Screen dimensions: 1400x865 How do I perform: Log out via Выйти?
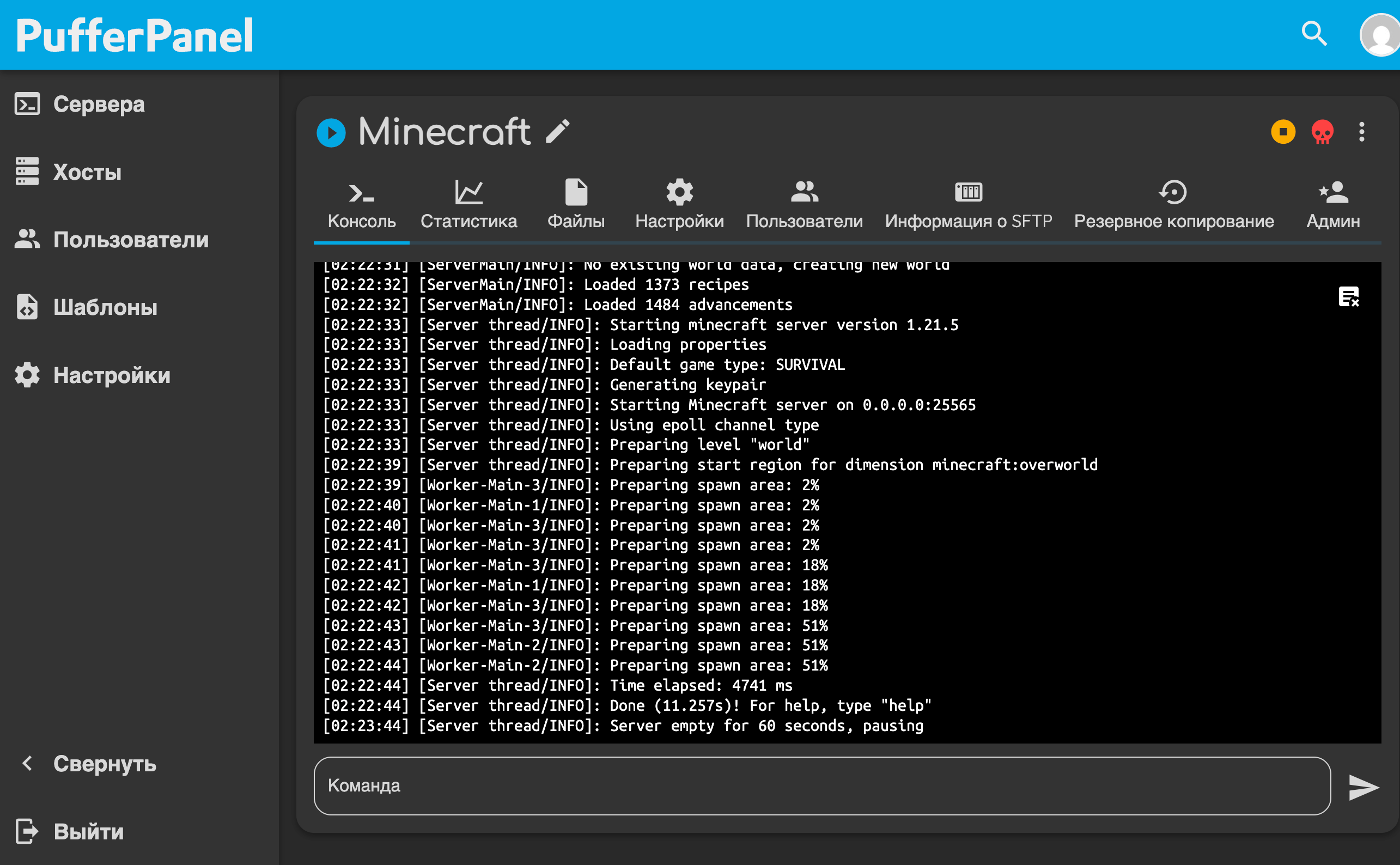[139, 831]
